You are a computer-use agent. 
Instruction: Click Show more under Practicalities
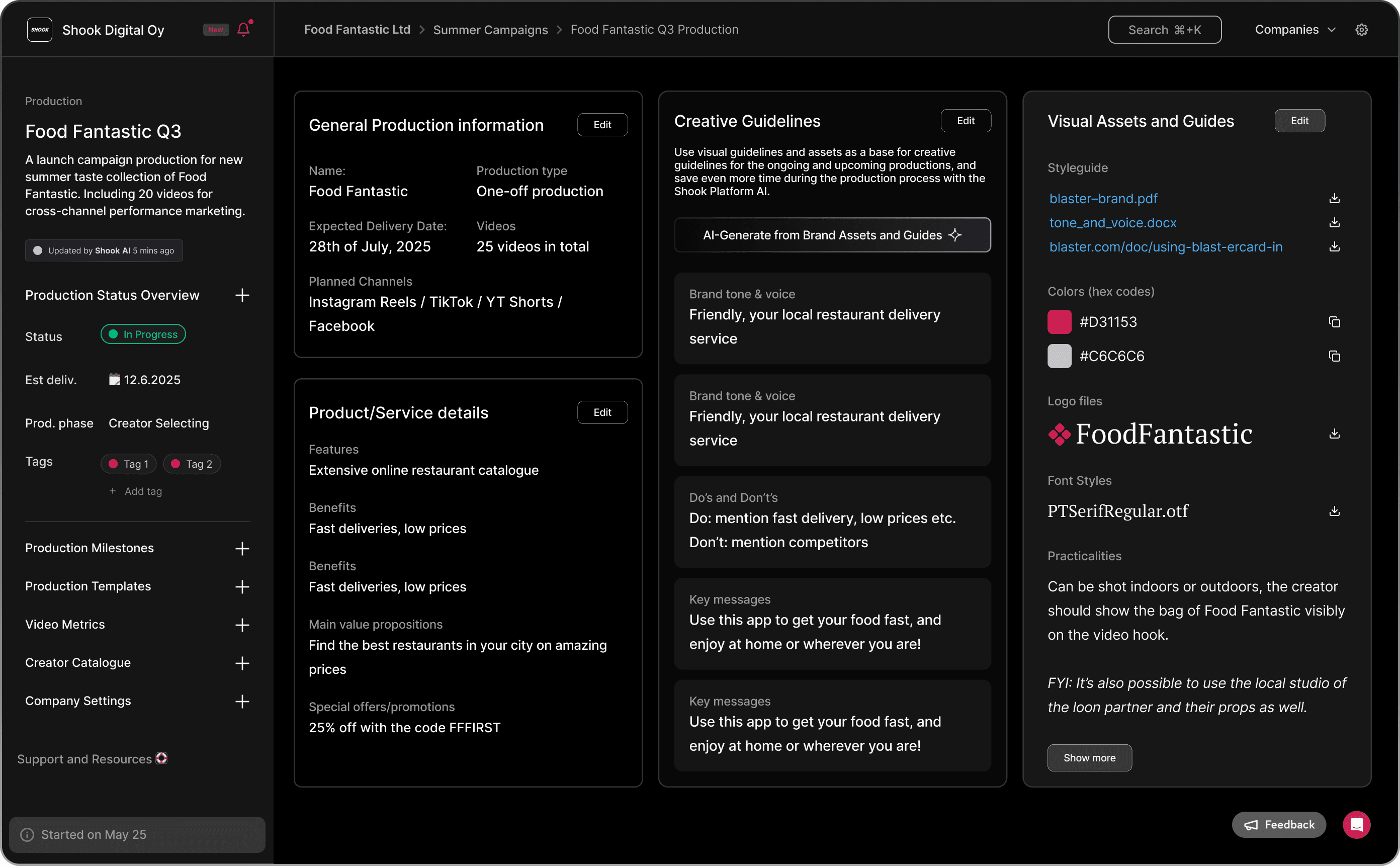[x=1089, y=758]
